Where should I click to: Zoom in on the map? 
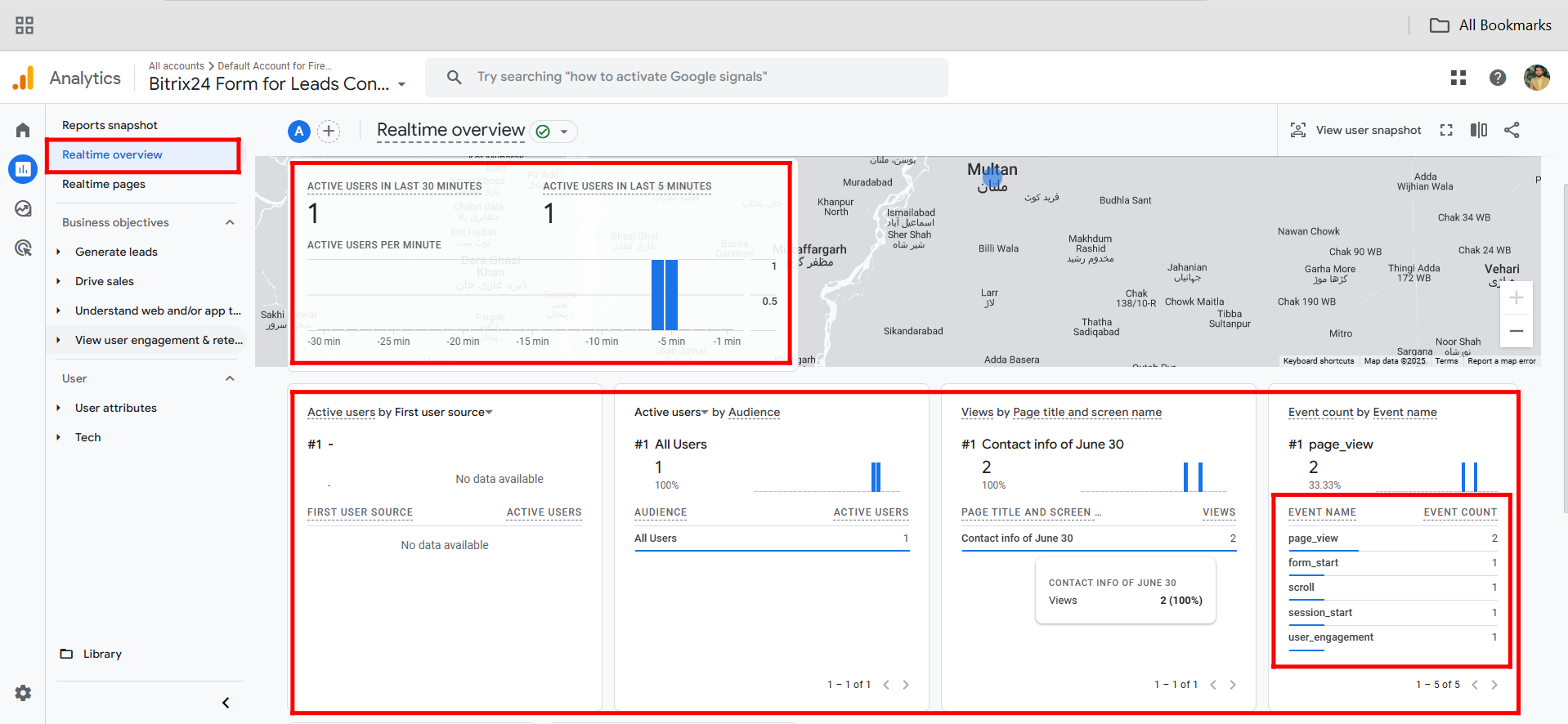point(1516,297)
